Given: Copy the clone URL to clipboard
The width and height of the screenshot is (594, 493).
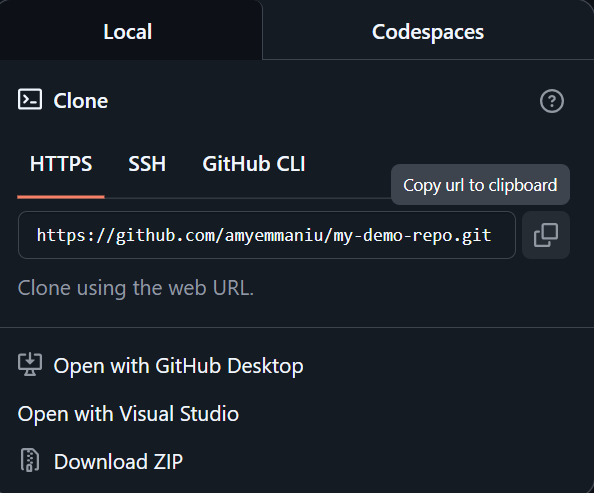Looking at the screenshot, I should click(546, 235).
